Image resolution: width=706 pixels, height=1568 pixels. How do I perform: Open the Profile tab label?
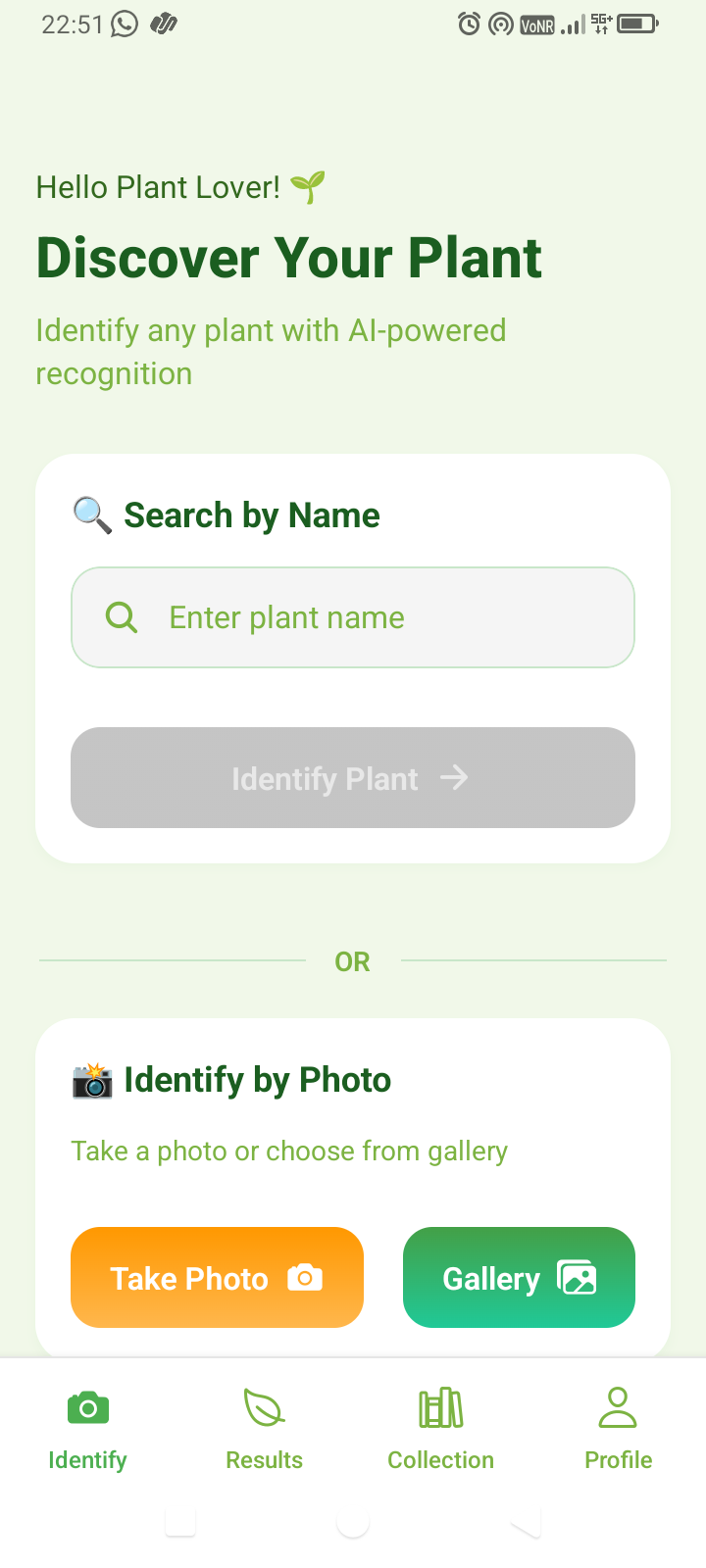(619, 1460)
